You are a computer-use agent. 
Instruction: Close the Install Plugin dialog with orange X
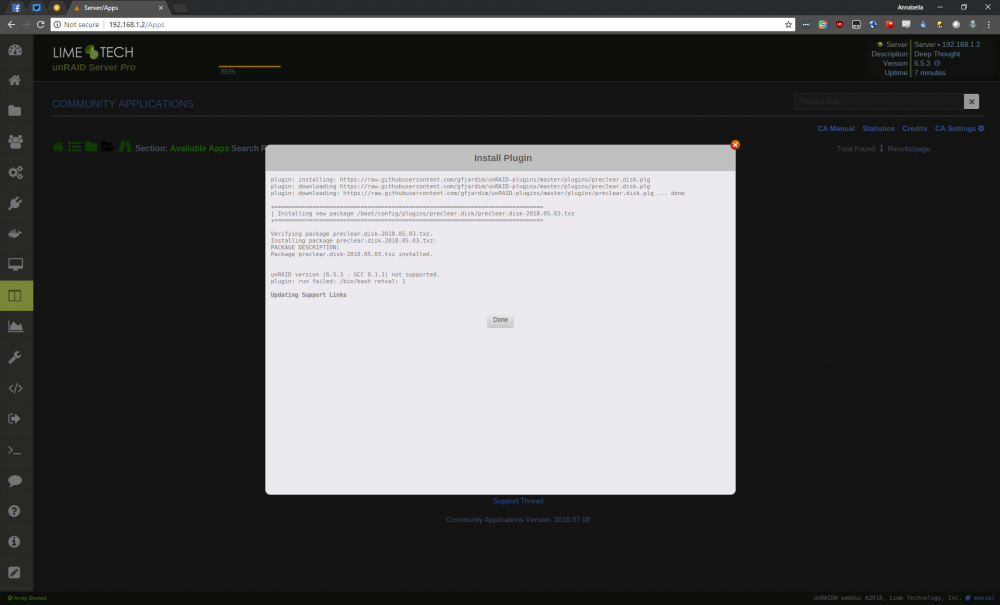point(735,145)
